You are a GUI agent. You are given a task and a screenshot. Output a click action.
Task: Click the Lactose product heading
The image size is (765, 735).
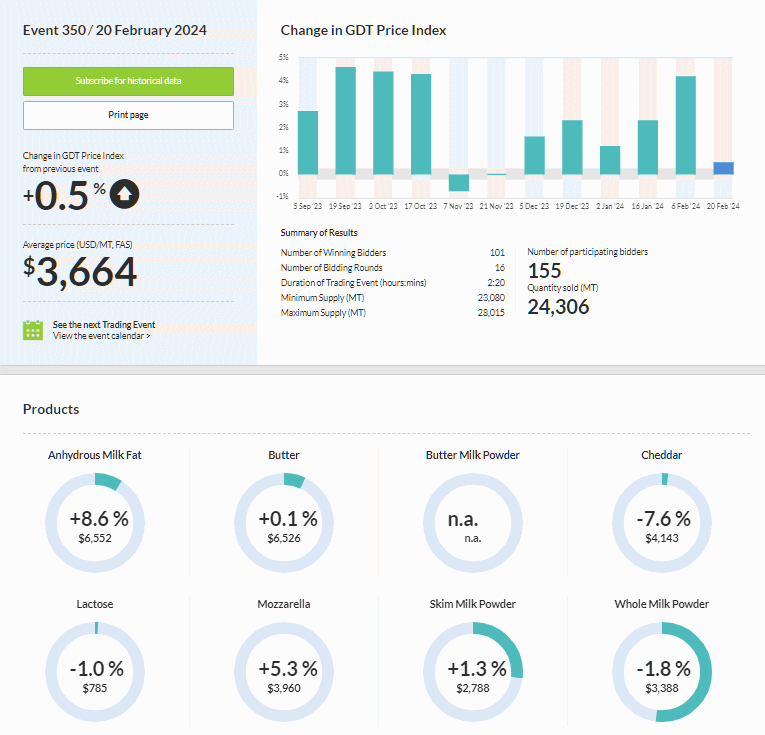click(x=95, y=604)
